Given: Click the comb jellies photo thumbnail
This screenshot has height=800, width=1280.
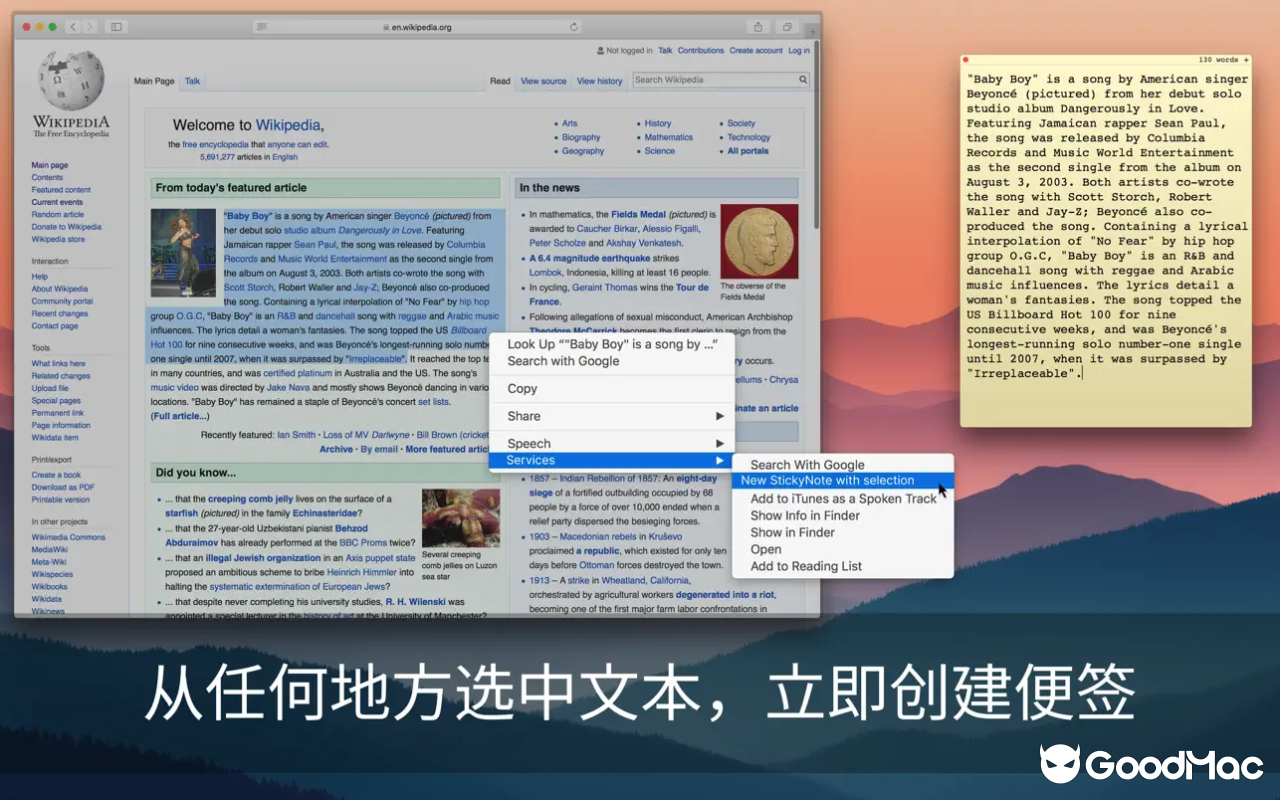Looking at the screenshot, I should pos(461,517).
